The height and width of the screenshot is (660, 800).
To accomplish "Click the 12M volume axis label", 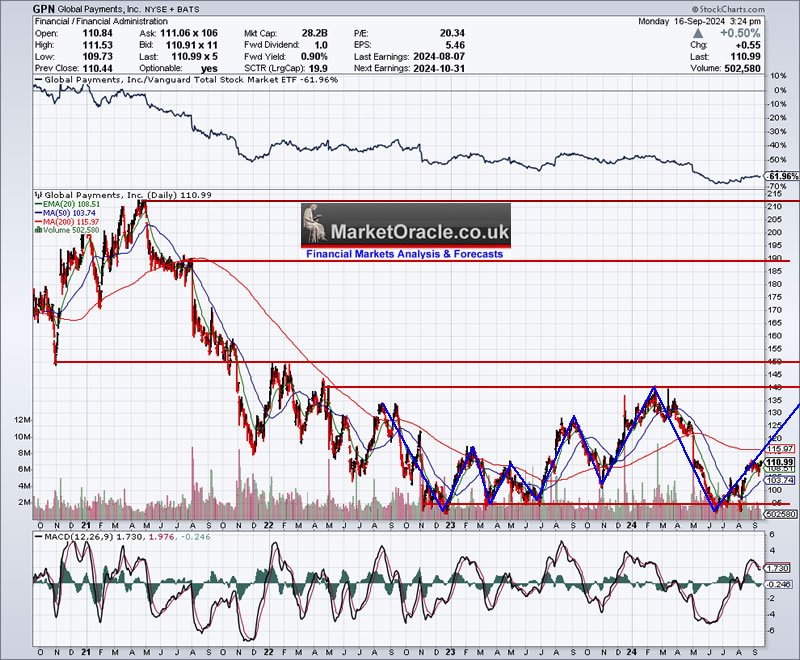I will click(x=23, y=420).
